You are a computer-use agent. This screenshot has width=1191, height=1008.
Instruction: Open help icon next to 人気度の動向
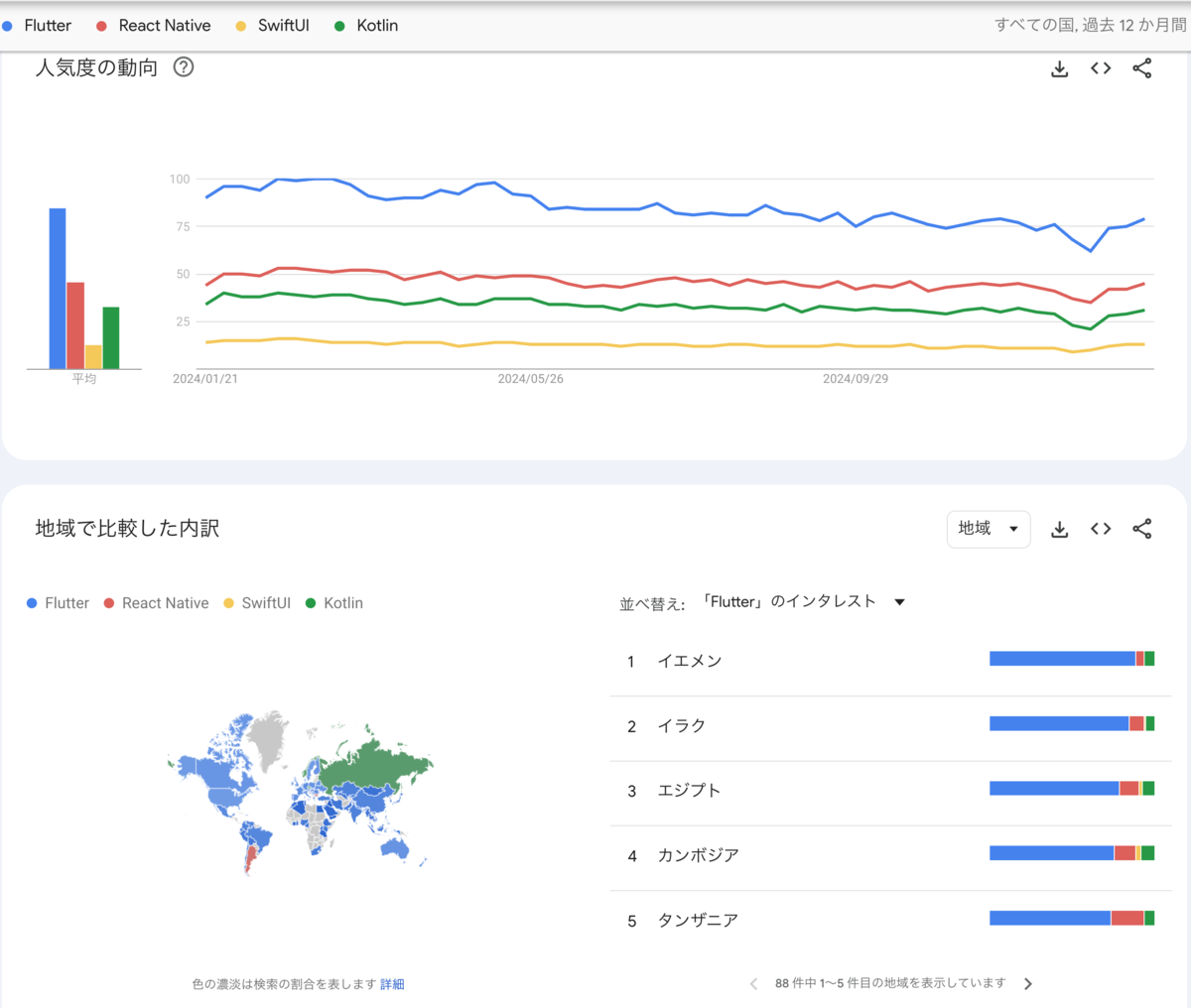point(184,67)
